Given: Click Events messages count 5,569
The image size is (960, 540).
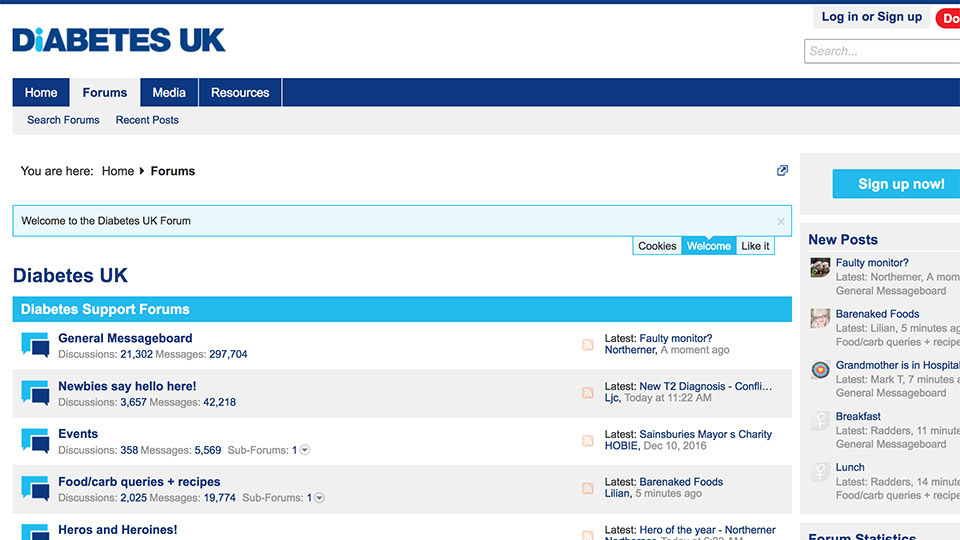Looking at the screenshot, I should [208, 450].
